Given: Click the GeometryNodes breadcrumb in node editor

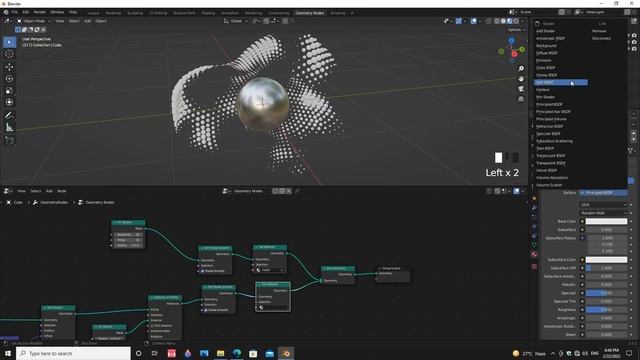Looking at the screenshot, I should click(54, 202).
